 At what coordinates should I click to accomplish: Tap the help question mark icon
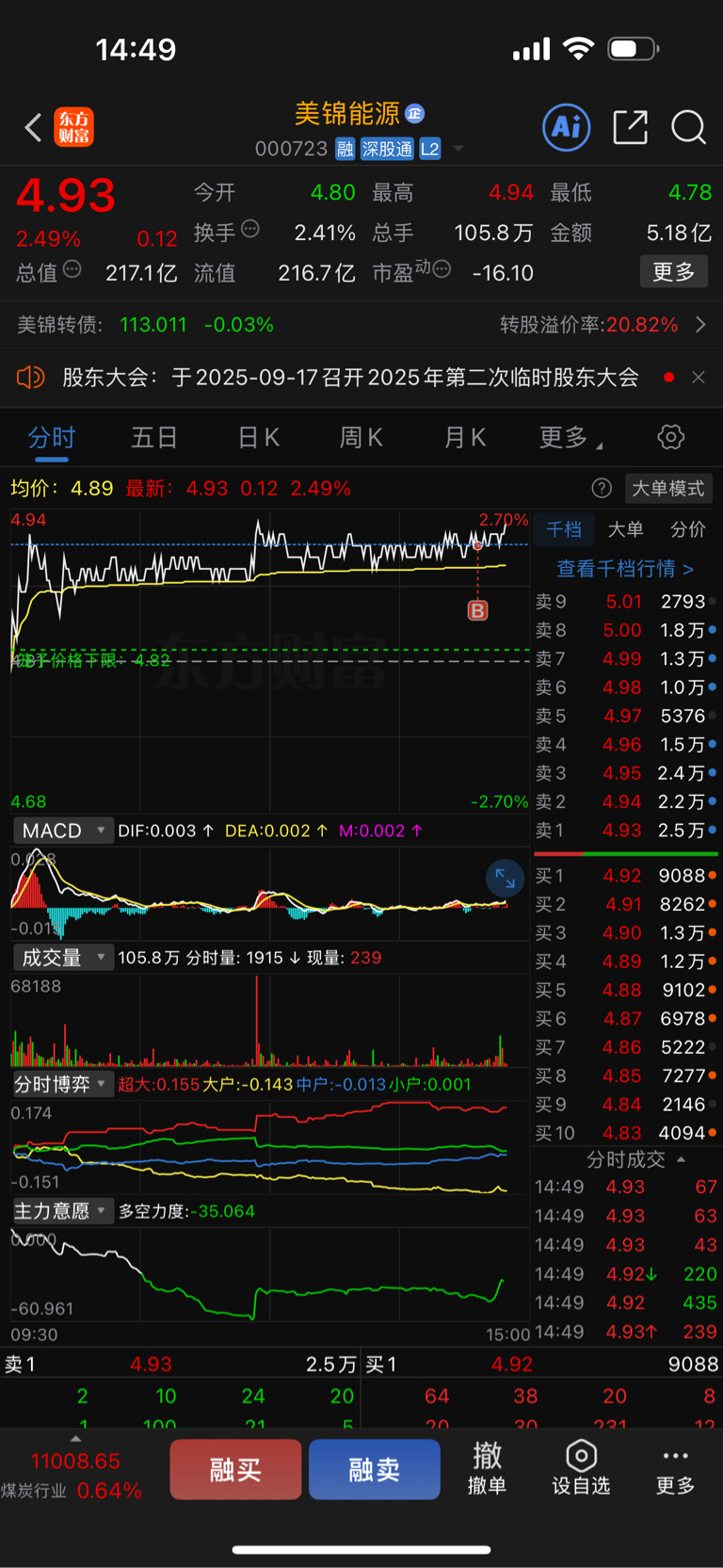[x=602, y=488]
